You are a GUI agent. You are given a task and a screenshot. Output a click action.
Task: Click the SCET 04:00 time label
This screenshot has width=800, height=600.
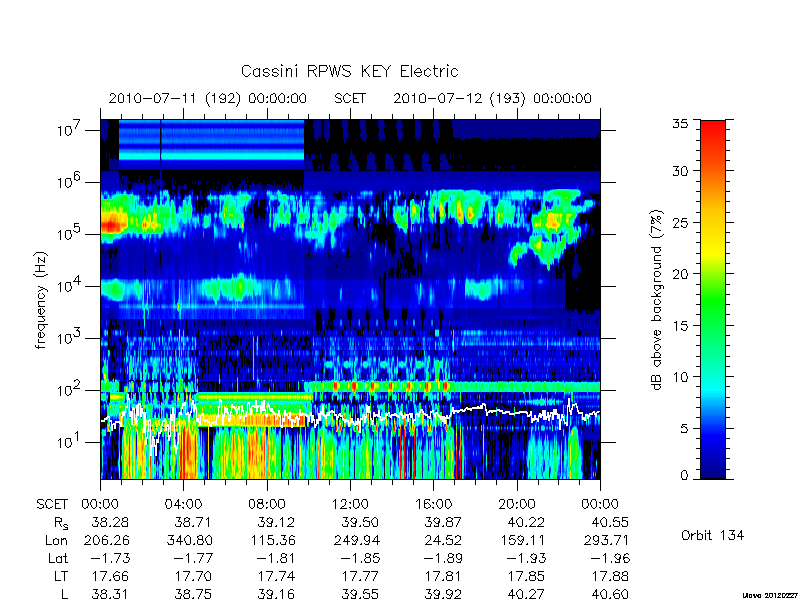(x=183, y=505)
